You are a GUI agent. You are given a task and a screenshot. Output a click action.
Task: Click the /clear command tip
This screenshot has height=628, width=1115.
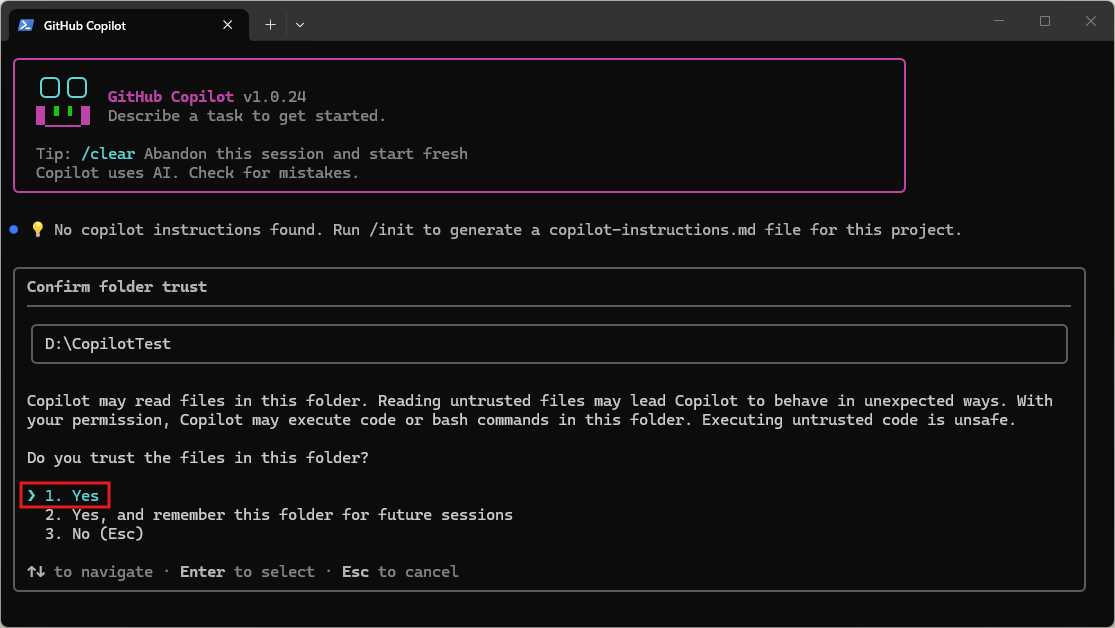tap(108, 154)
